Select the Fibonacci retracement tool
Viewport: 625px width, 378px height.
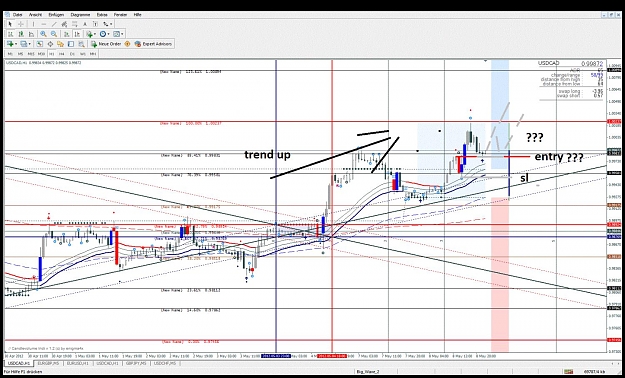click(x=75, y=24)
